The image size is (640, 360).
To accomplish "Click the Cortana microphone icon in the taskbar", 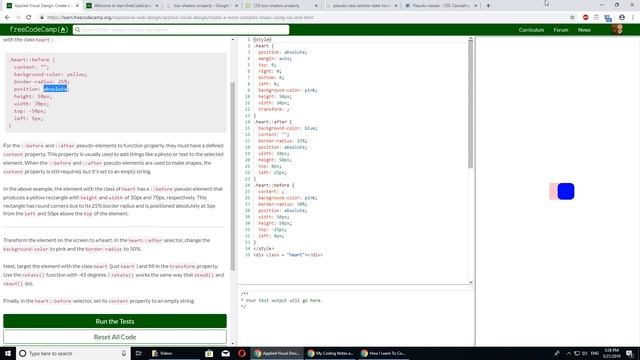I will pos(124,353).
